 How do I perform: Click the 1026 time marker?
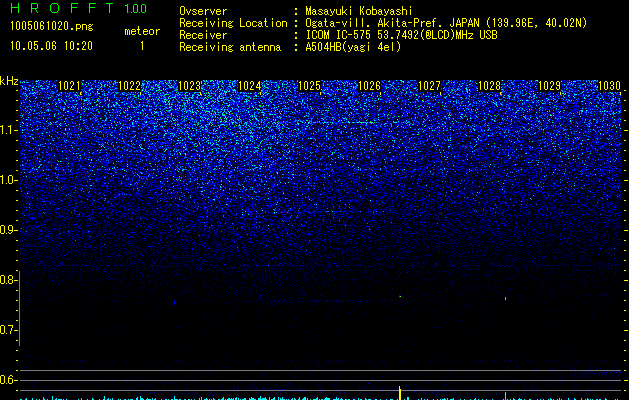pos(369,86)
